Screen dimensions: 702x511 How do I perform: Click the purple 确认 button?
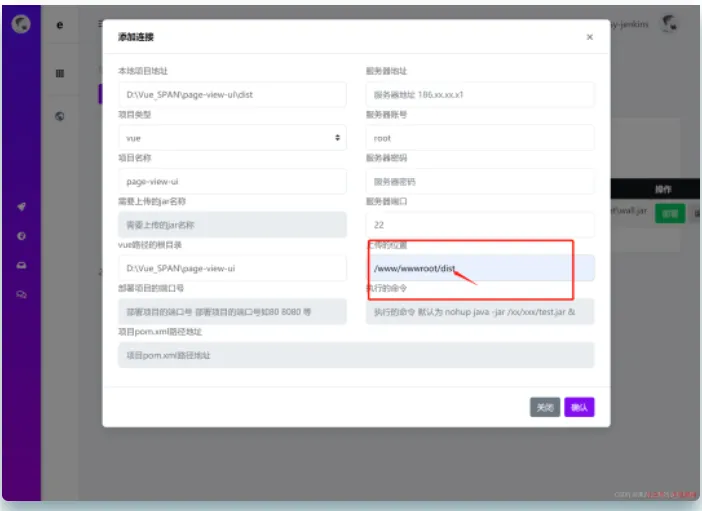[579, 407]
